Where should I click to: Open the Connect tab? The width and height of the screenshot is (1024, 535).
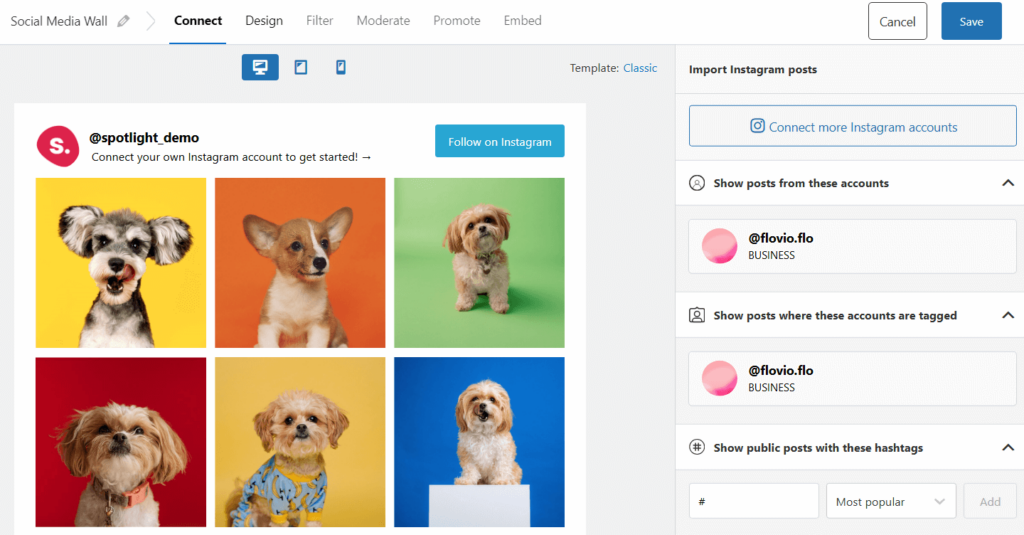(x=198, y=21)
